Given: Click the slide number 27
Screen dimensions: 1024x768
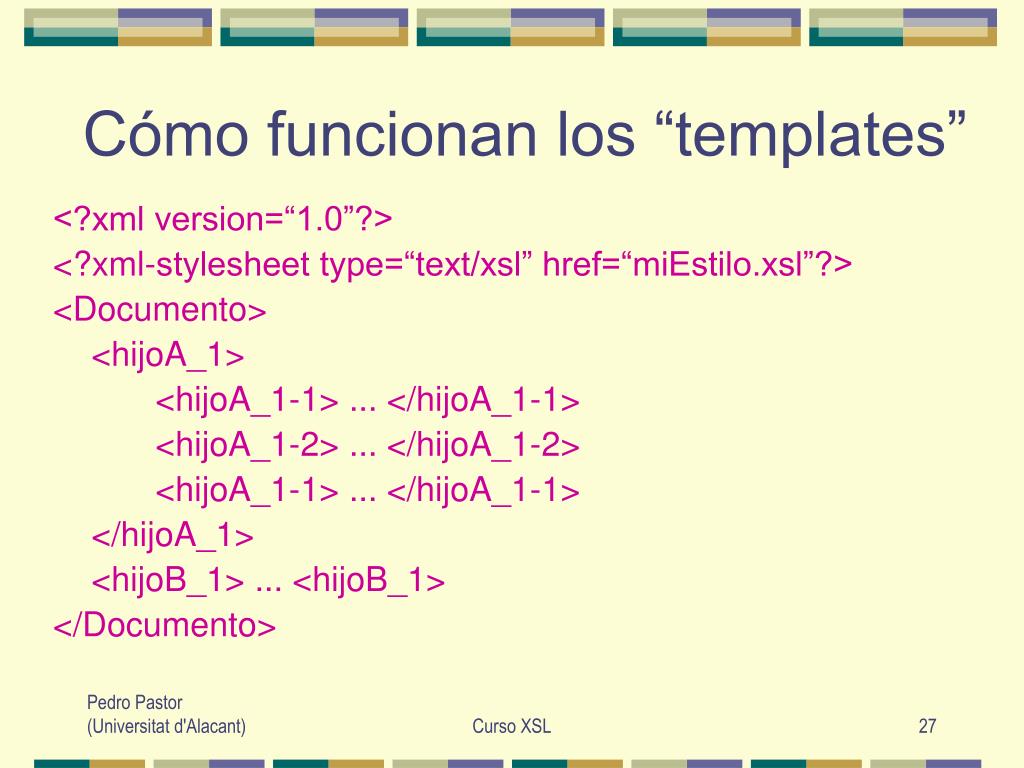Looking at the screenshot, I should click(927, 726).
